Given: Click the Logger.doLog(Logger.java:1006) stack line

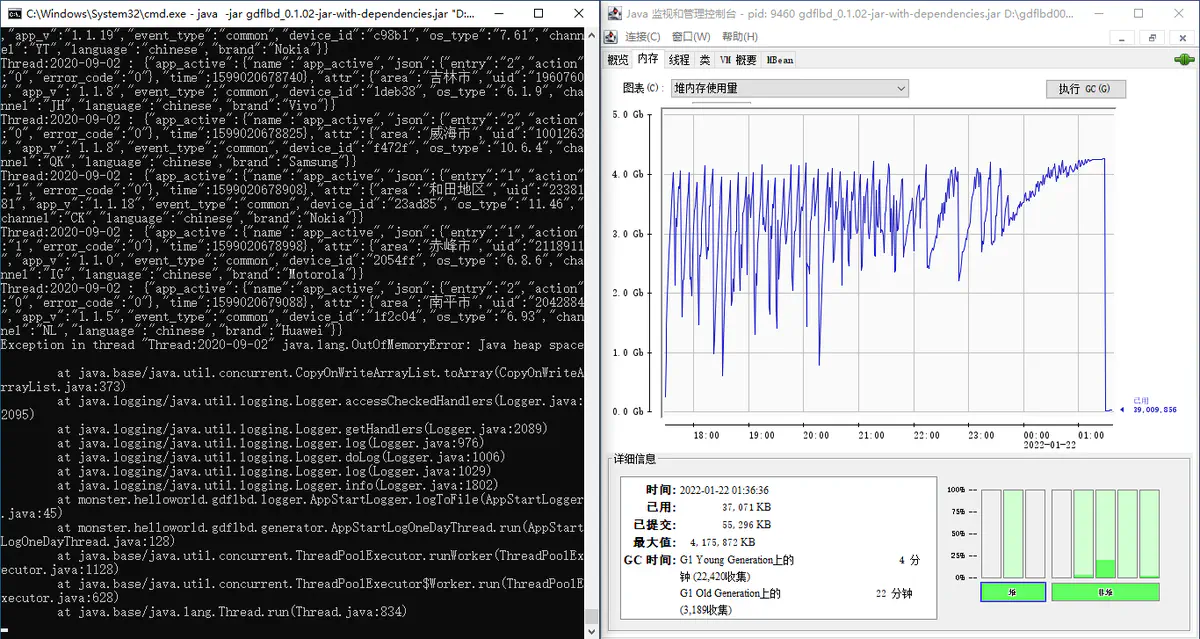Looking at the screenshot, I should [280, 456].
